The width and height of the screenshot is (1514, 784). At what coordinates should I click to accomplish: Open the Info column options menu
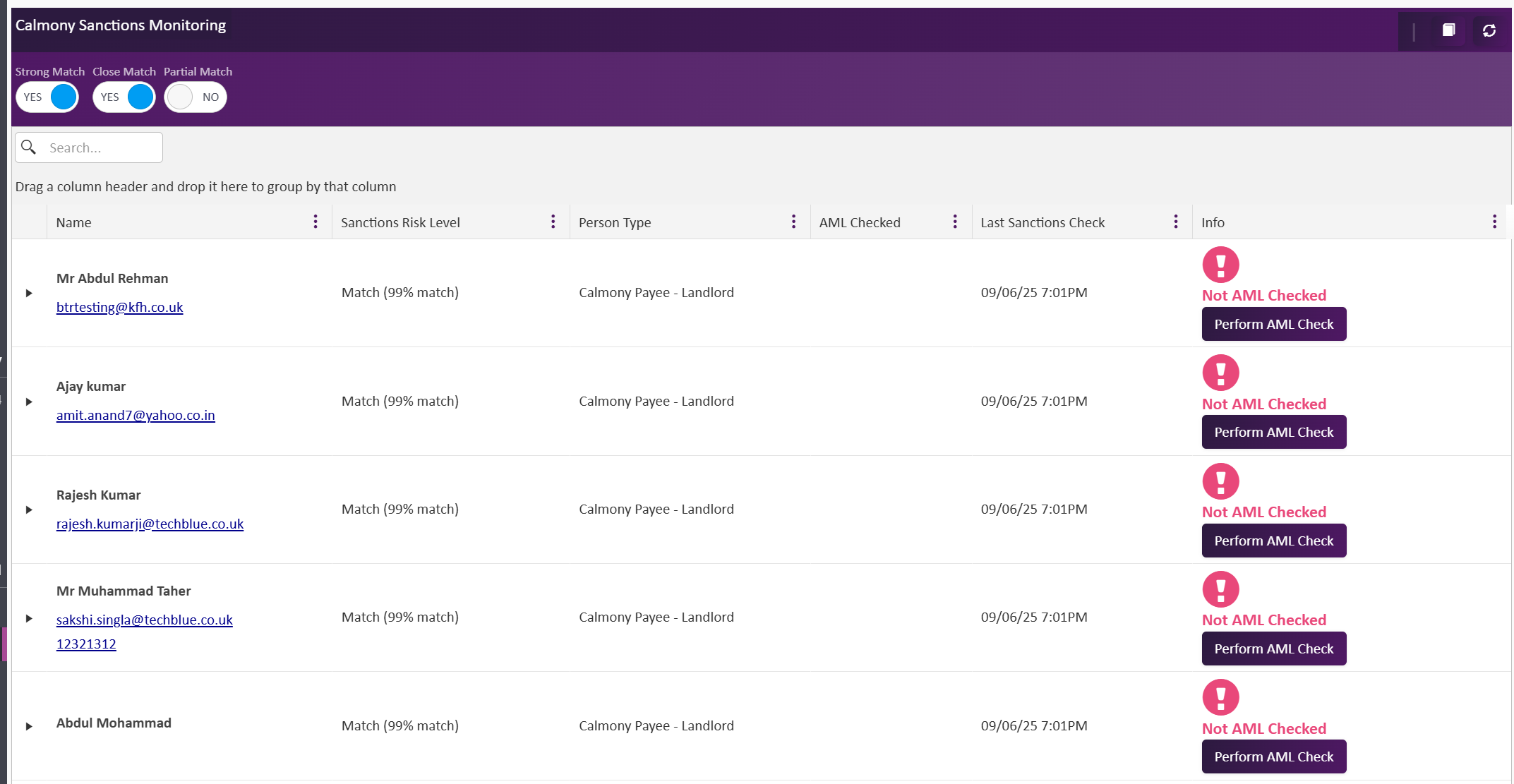pyautogui.click(x=1494, y=221)
